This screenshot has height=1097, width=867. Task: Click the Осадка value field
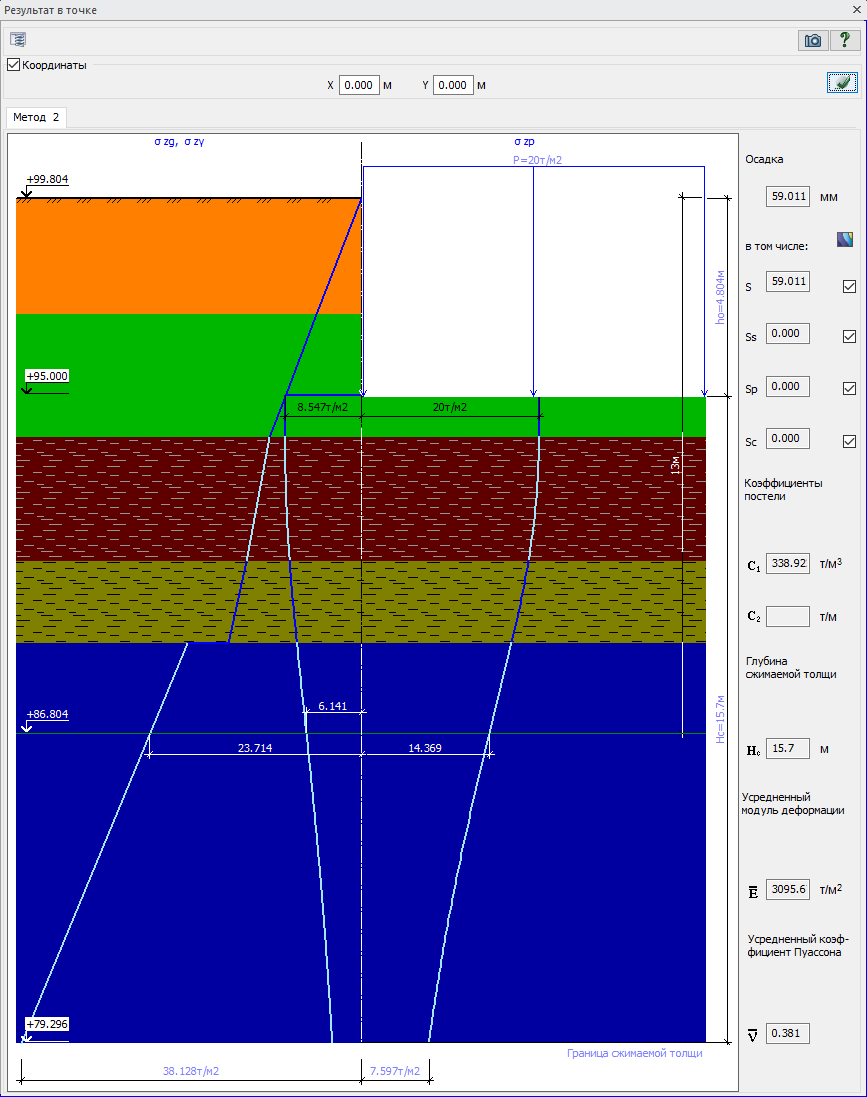click(x=787, y=196)
